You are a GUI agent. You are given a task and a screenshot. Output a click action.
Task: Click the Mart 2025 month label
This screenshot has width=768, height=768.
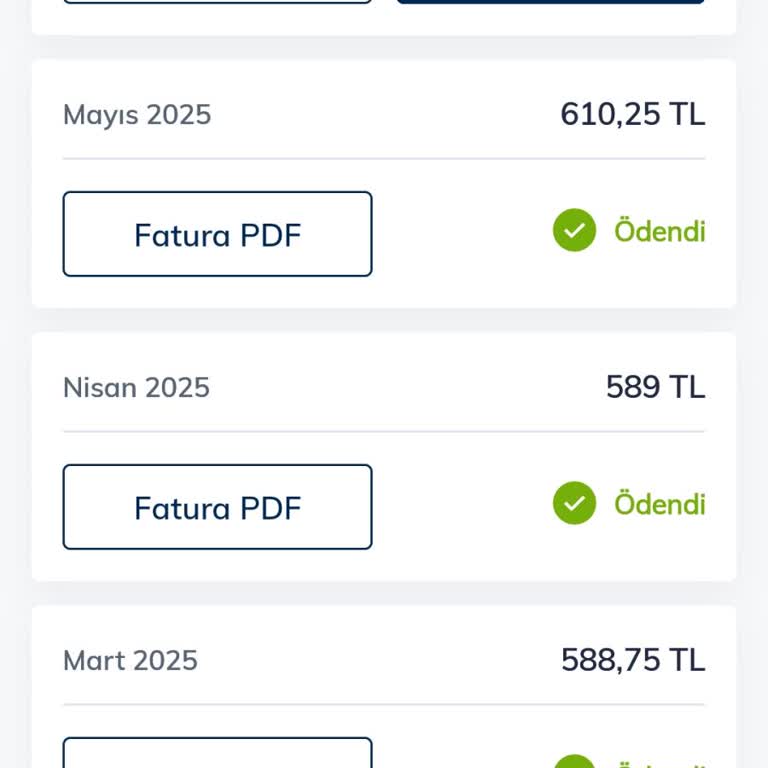pyautogui.click(x=130, y=661)
